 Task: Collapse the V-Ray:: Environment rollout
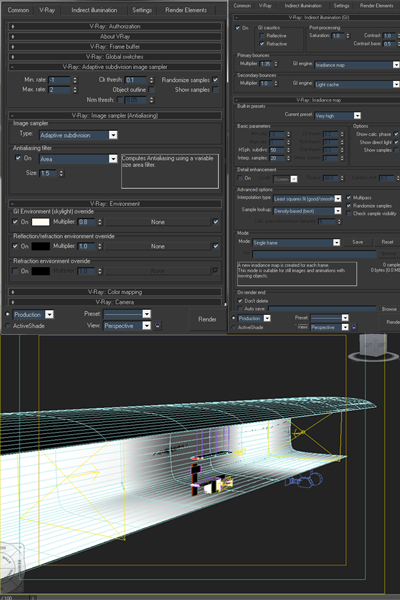tap(115, 204)
